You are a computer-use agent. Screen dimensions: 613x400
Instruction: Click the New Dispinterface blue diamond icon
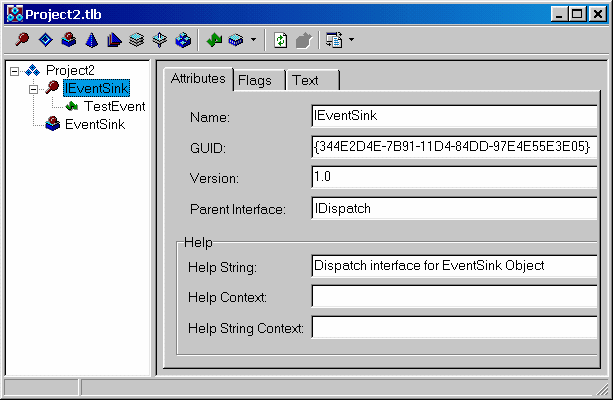(x=45, y=41)
